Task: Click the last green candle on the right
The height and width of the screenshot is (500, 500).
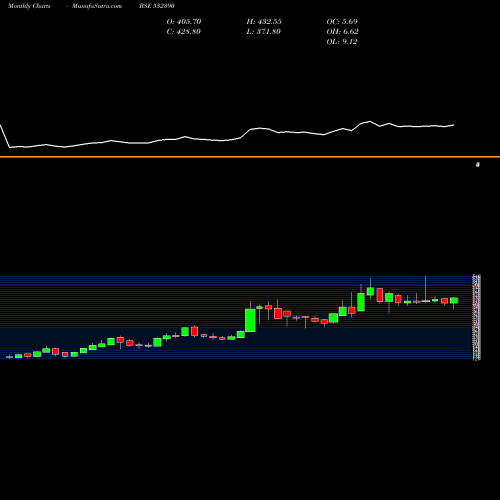Action: coord(454,300)
